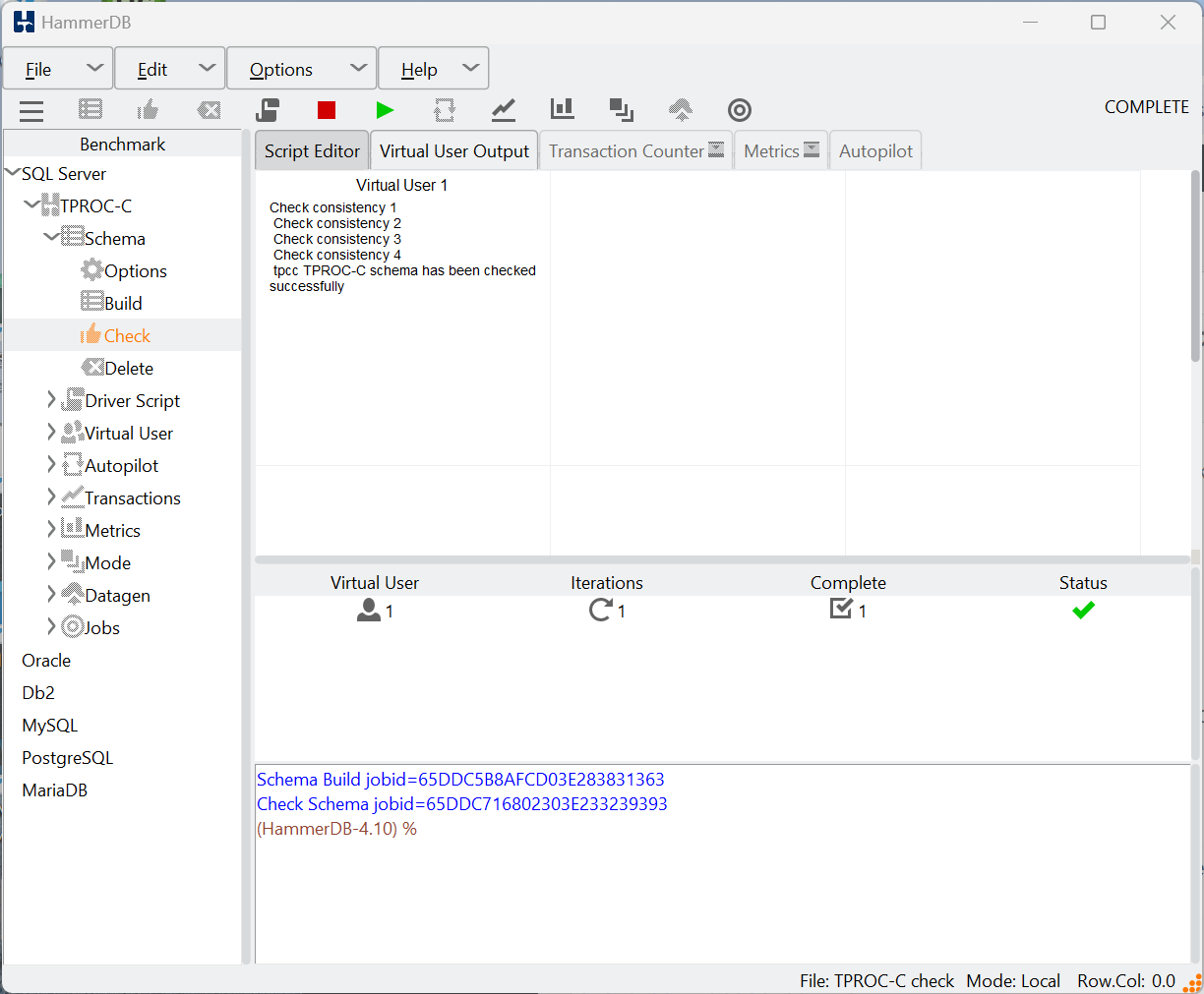Switch to the Transaction Counter tab
1204x994 pixels.
pyautogui.click(x=636, y=150)
